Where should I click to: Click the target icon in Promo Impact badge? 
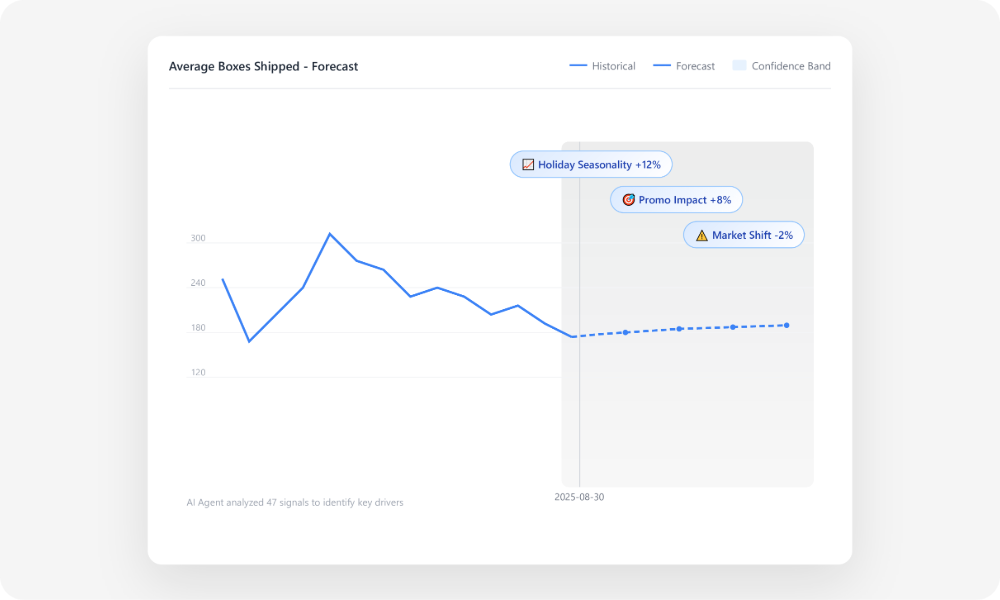628,200
